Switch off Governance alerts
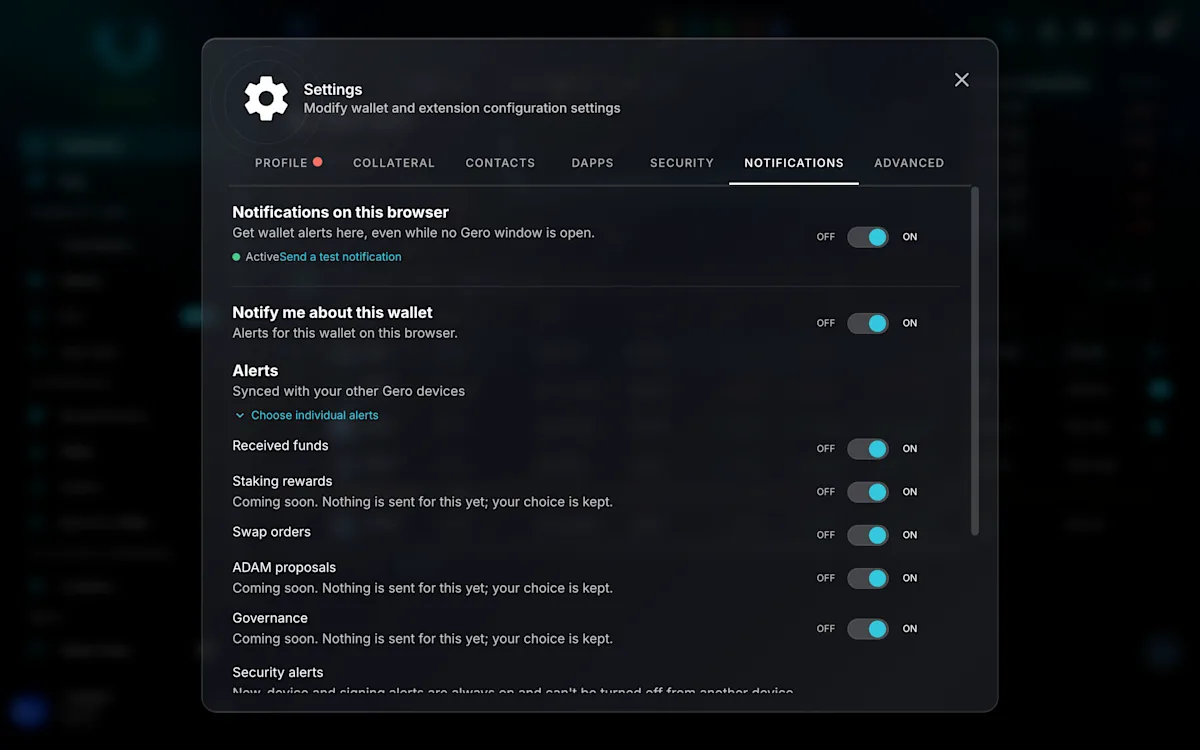Screen dimensions: 1200x750 pos(868,629)
